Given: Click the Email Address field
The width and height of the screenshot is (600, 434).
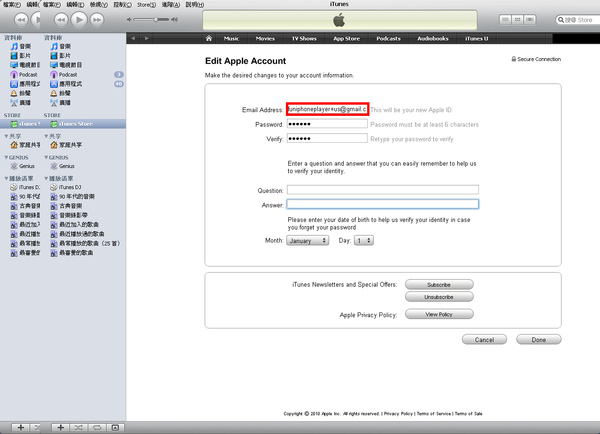Looking at the screenshot, I should (327, 109).
